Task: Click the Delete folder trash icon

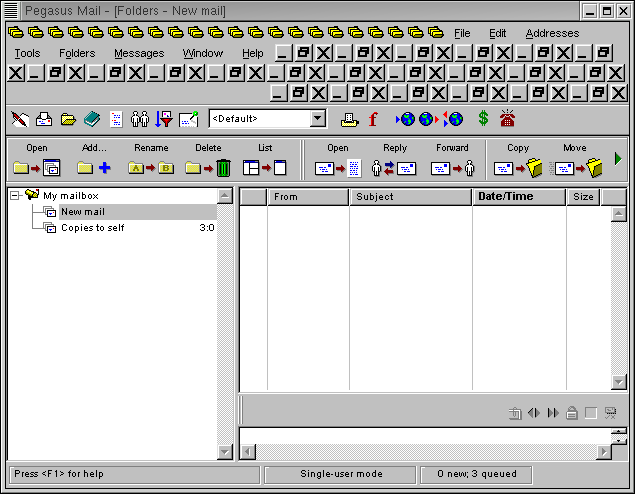Action: click(209, 167)
